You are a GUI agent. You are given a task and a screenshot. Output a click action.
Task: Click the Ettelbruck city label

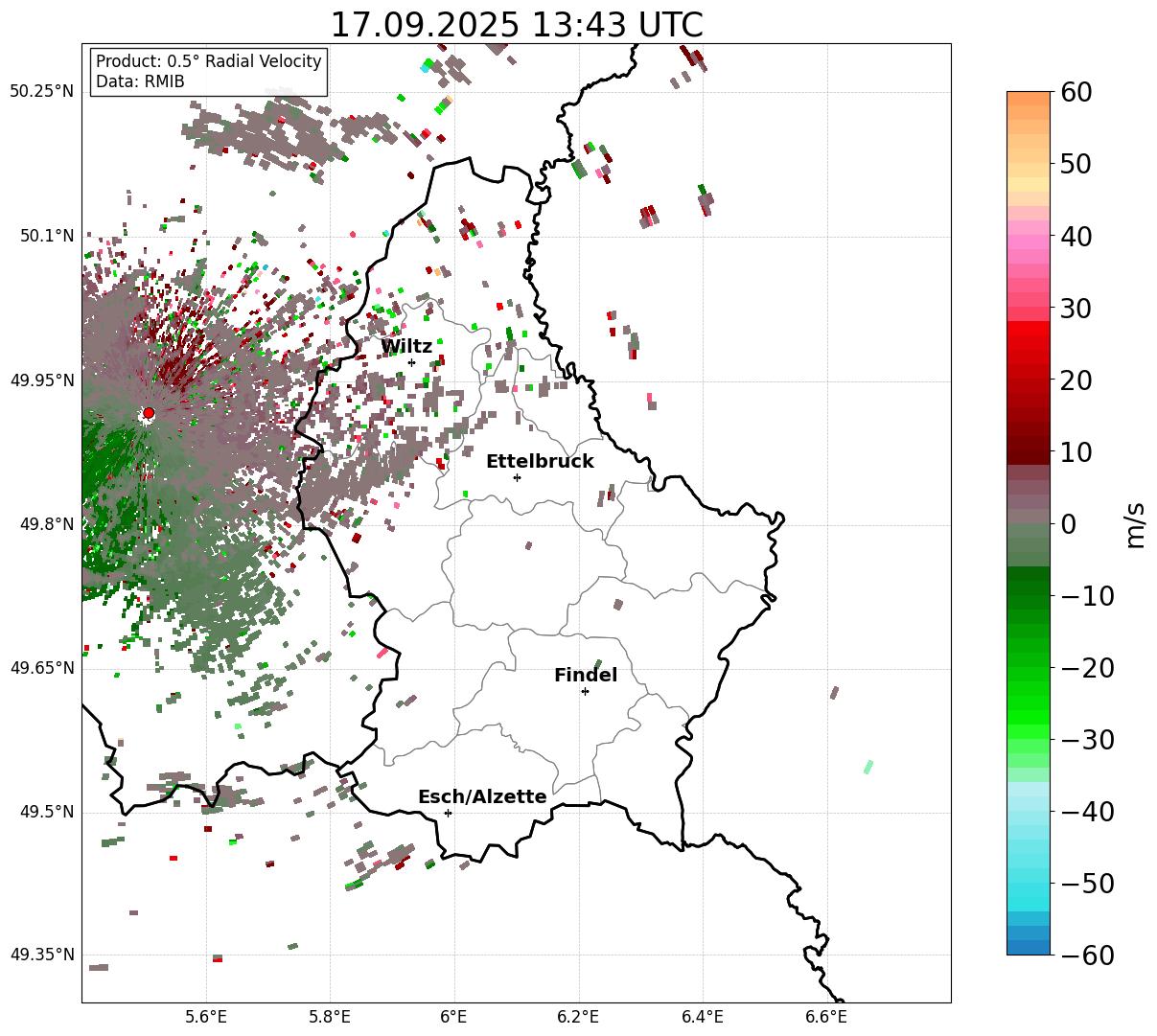click(x=540, y=462)
